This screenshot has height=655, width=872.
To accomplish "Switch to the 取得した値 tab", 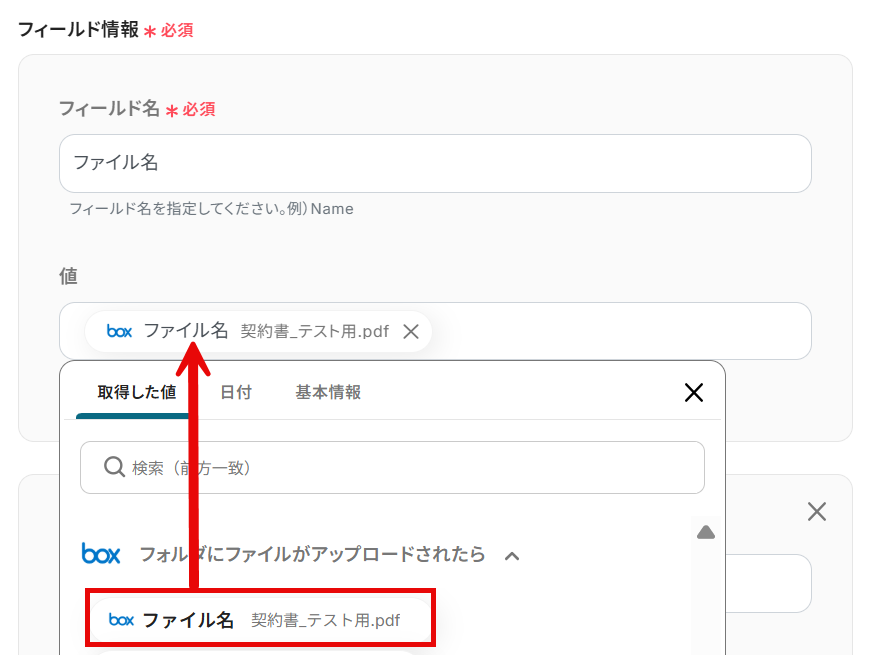I will click(x=137, y=393).
